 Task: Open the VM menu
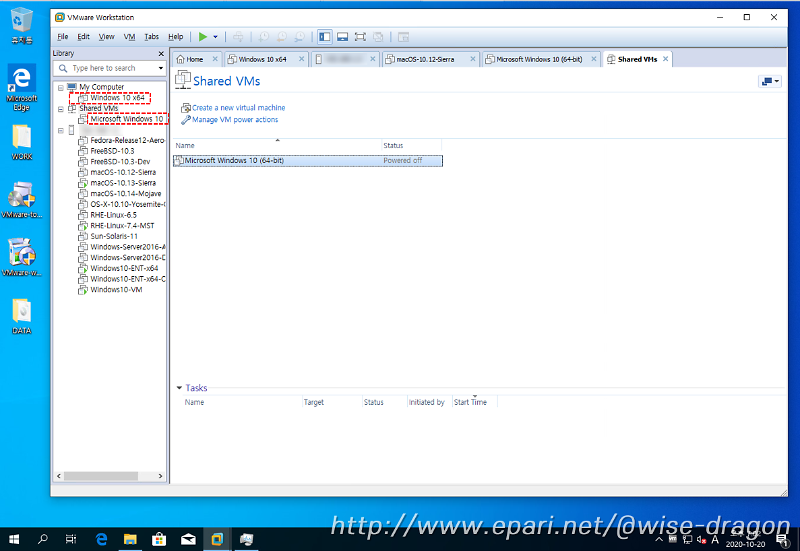pos(129,37)
